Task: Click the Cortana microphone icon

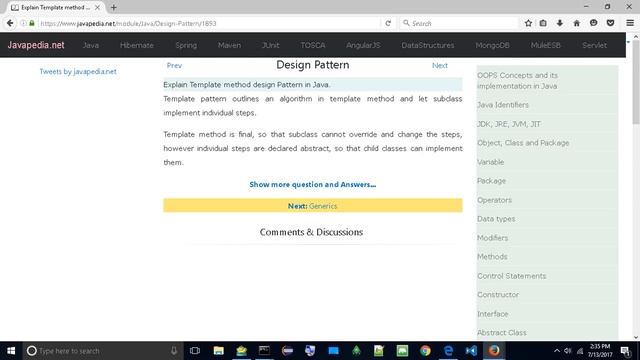Action: (174, 351)
